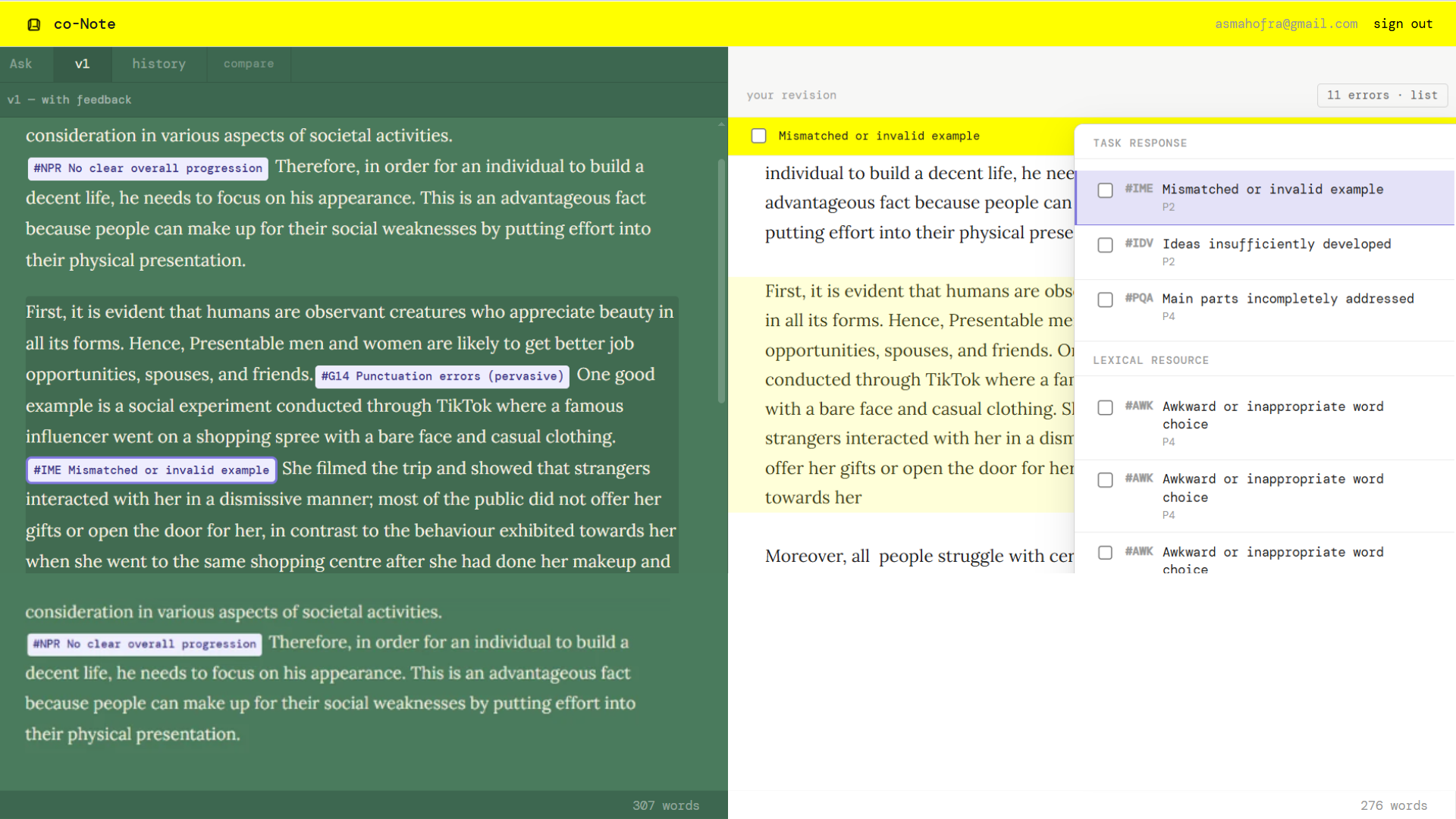Click the sign out link
The width and height of the screenshot is (1456, 819).
1403,24
